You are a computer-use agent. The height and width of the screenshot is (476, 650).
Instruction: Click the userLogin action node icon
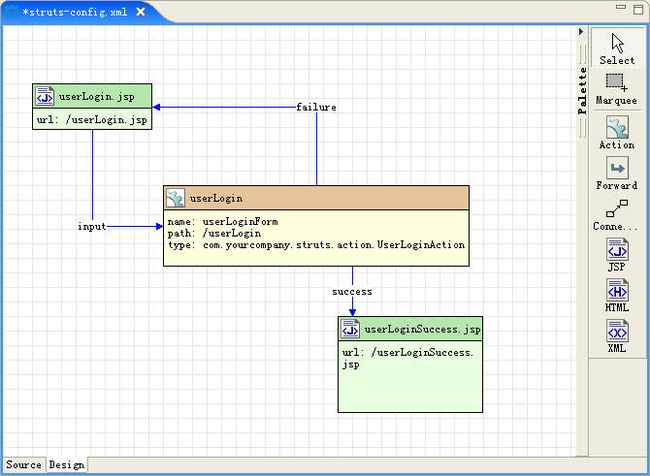175,198
